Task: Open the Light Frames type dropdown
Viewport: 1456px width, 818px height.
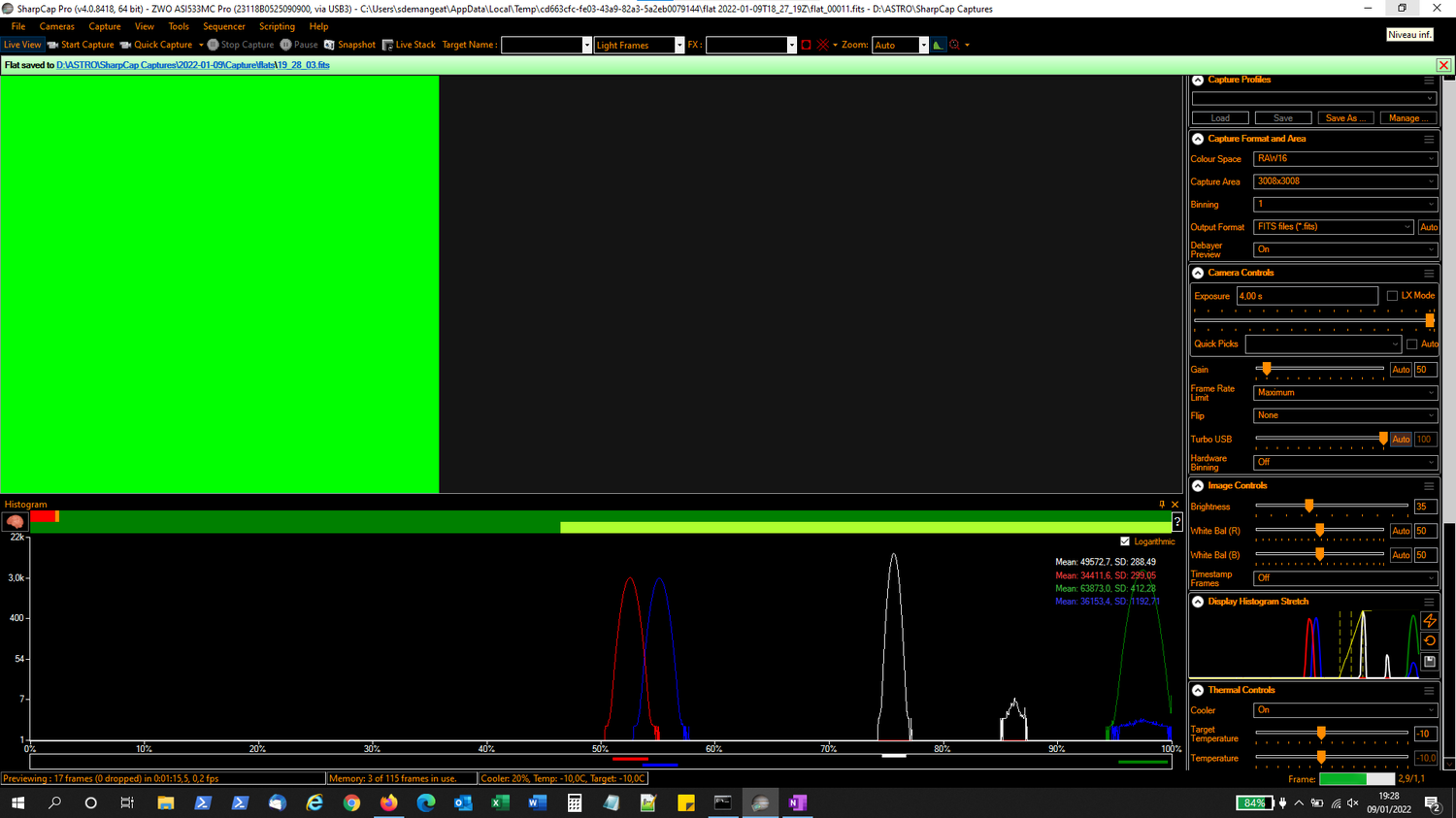Action: pos(639,45)
